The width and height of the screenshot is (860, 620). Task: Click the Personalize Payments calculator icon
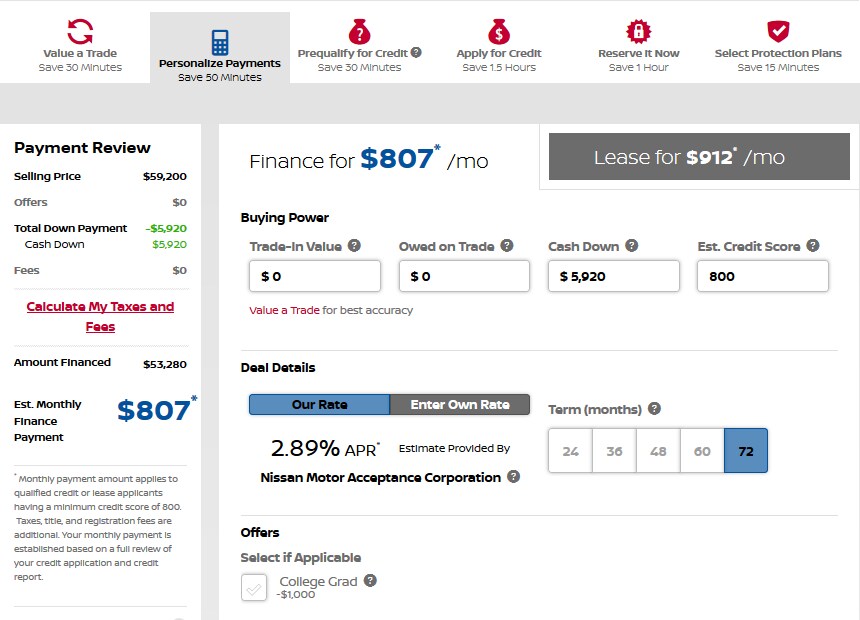pos(220,43)
